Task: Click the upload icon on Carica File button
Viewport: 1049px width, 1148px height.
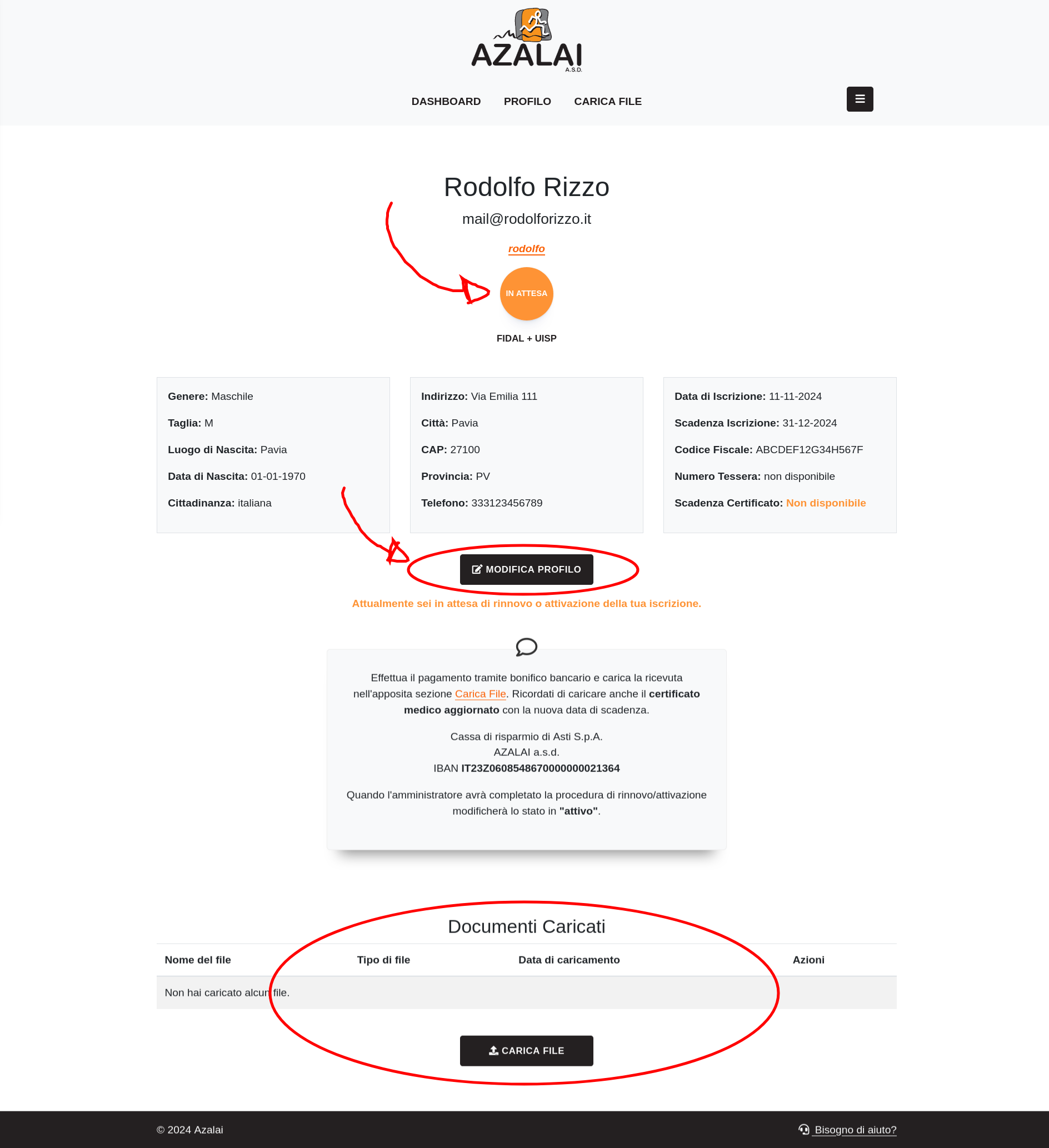Action: coord(493,1051)
